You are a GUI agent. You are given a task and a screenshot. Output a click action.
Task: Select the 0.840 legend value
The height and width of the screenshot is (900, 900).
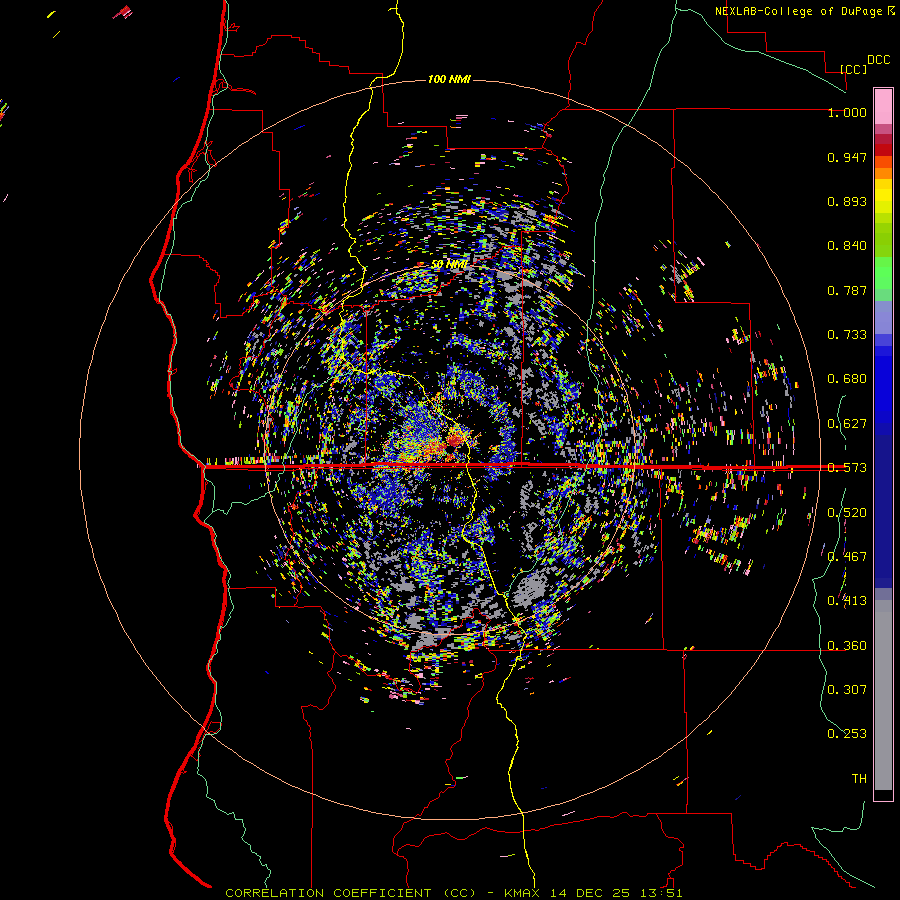point(847,246)
